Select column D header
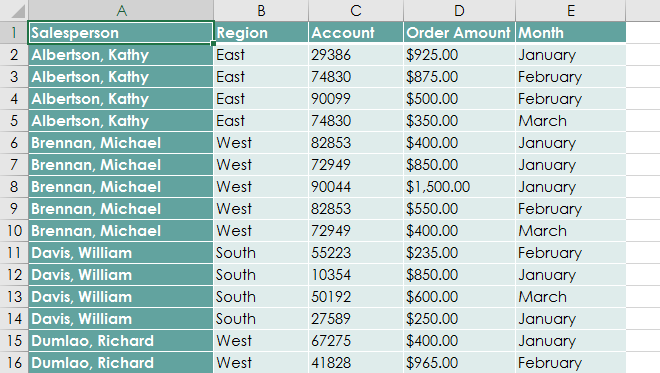The image size is (660, 373). pos(459,11)
